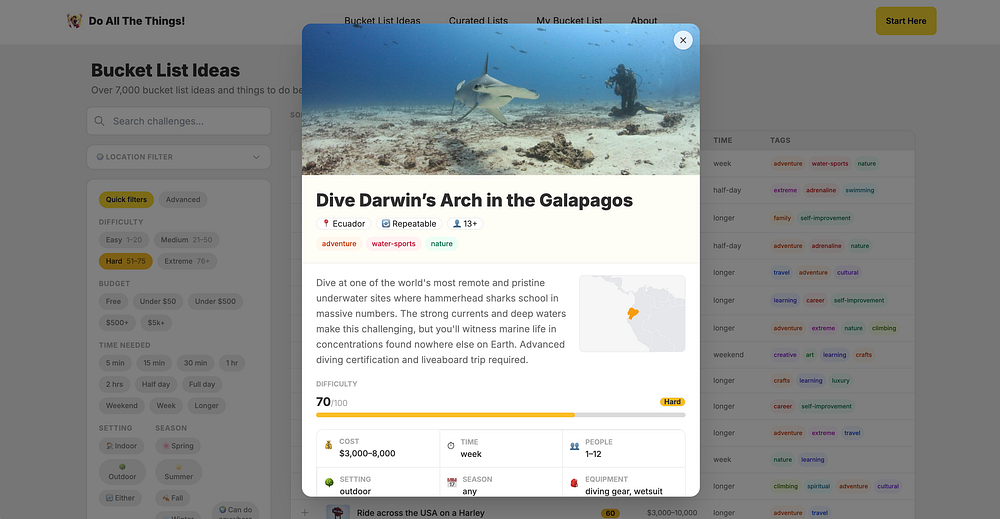Select the 2 hrs time filter
The width and height of the screenshot is (1000, 519).
[x=114, y=384]
